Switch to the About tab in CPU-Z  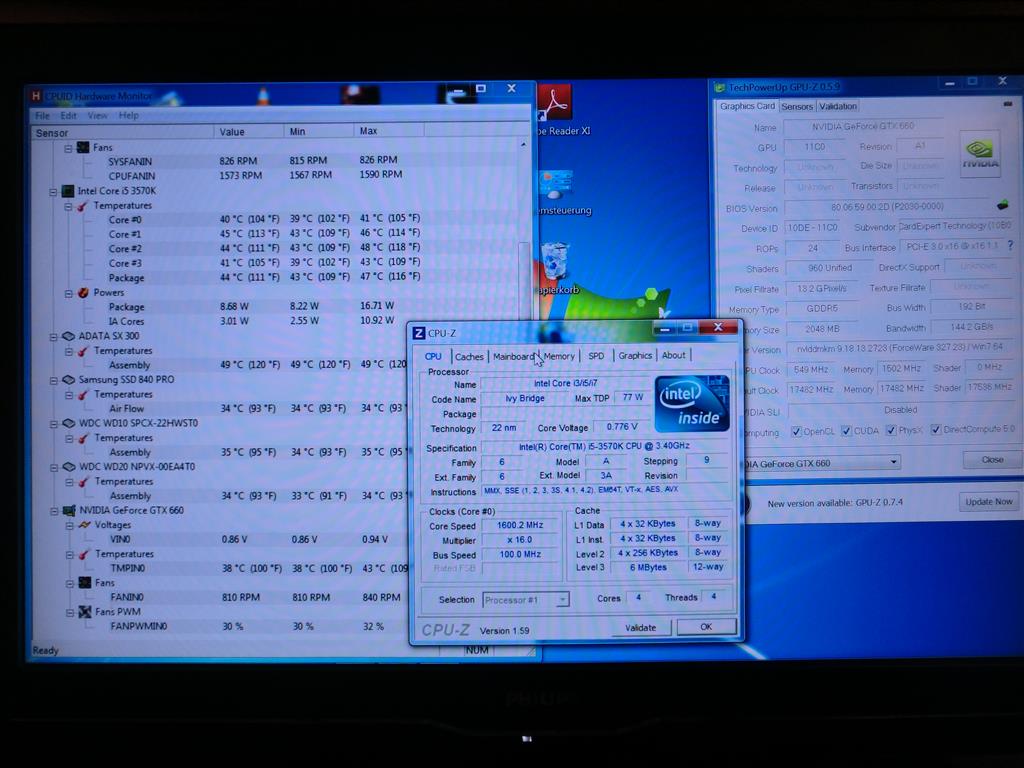[673, 355]
